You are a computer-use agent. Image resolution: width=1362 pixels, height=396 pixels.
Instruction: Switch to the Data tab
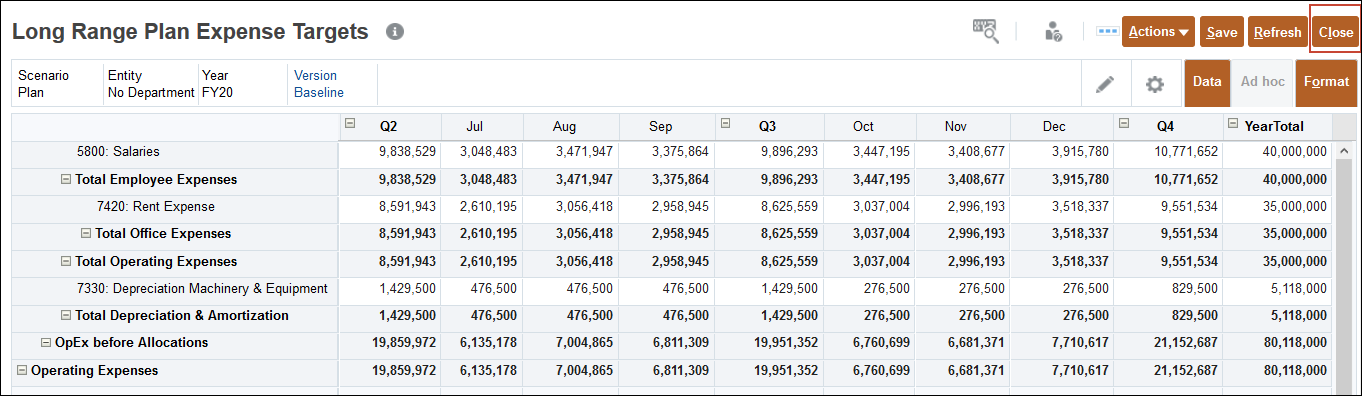(x=1207, y=83)
